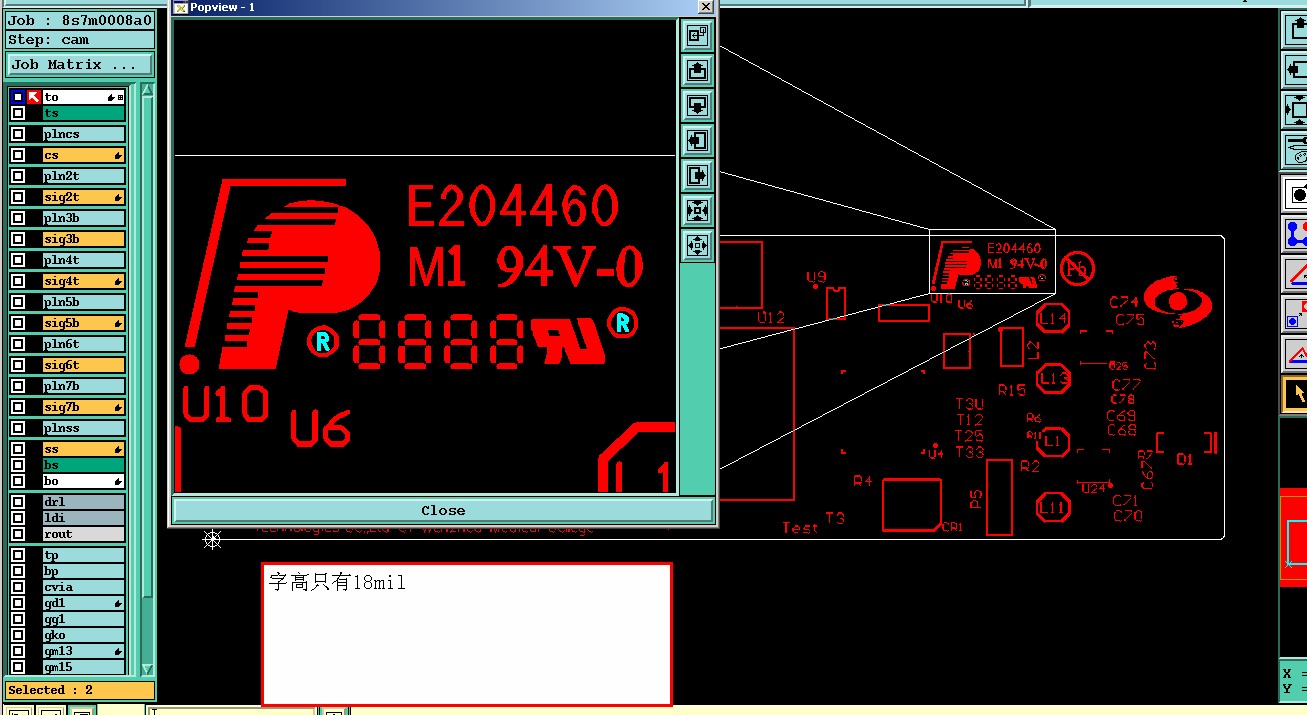Screen dimensions: 1307x715
Task: Select the pln4t layer row
Action: (83, 260)
